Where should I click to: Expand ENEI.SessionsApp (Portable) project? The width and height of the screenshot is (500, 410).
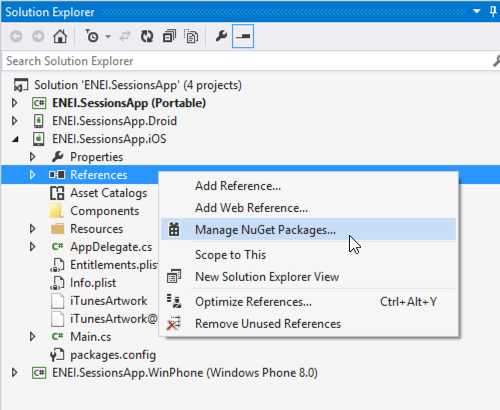pos(14,103)
